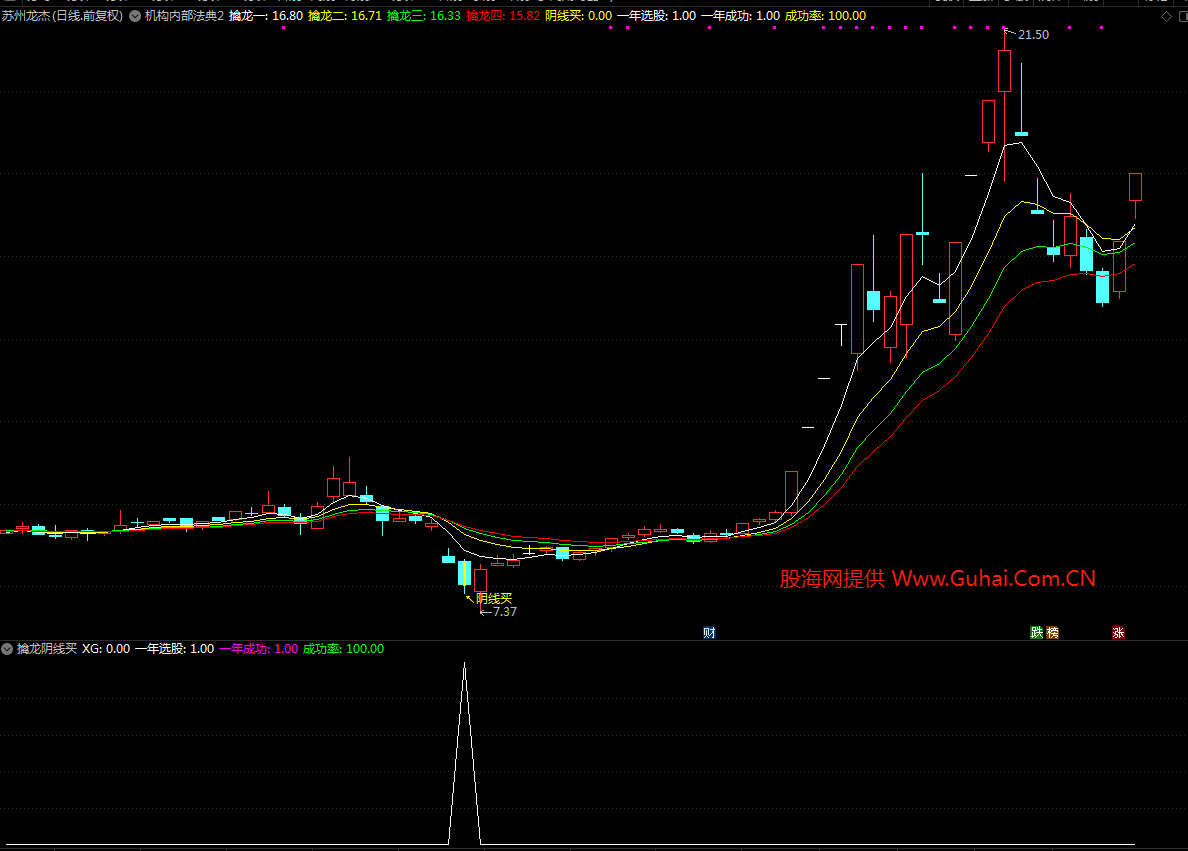The image size is (1188, 851).
Task: Click the highest red candlestick near 21.50
Action: (1005, 71)
